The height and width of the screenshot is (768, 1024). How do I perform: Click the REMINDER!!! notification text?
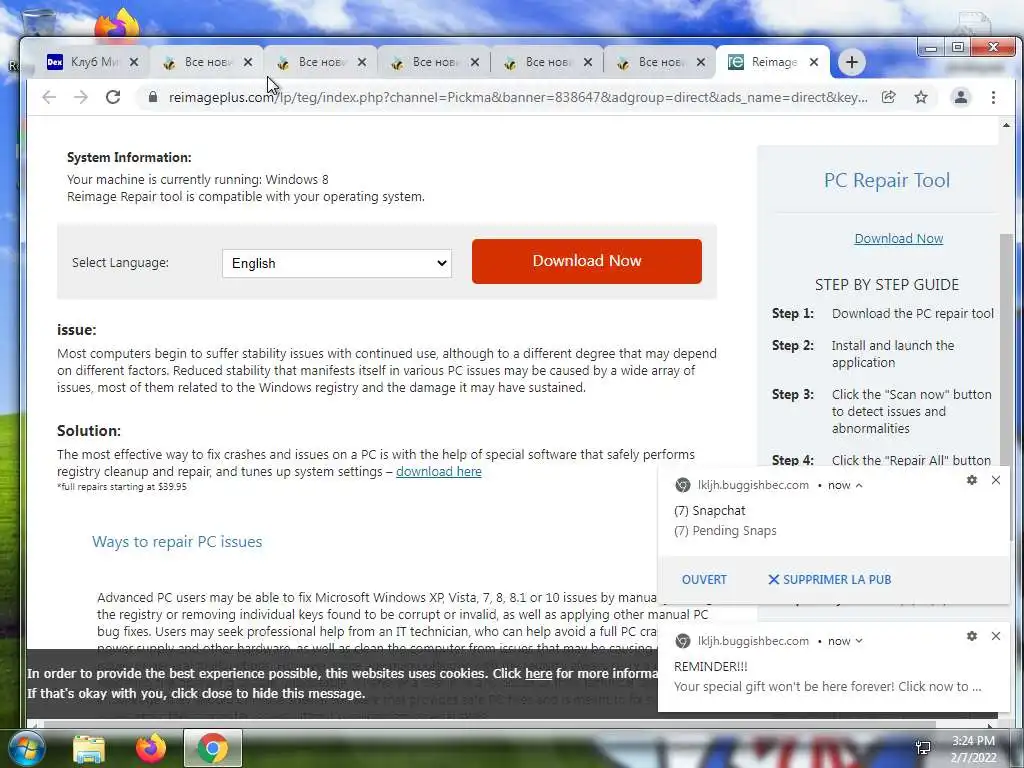(711, 666)
